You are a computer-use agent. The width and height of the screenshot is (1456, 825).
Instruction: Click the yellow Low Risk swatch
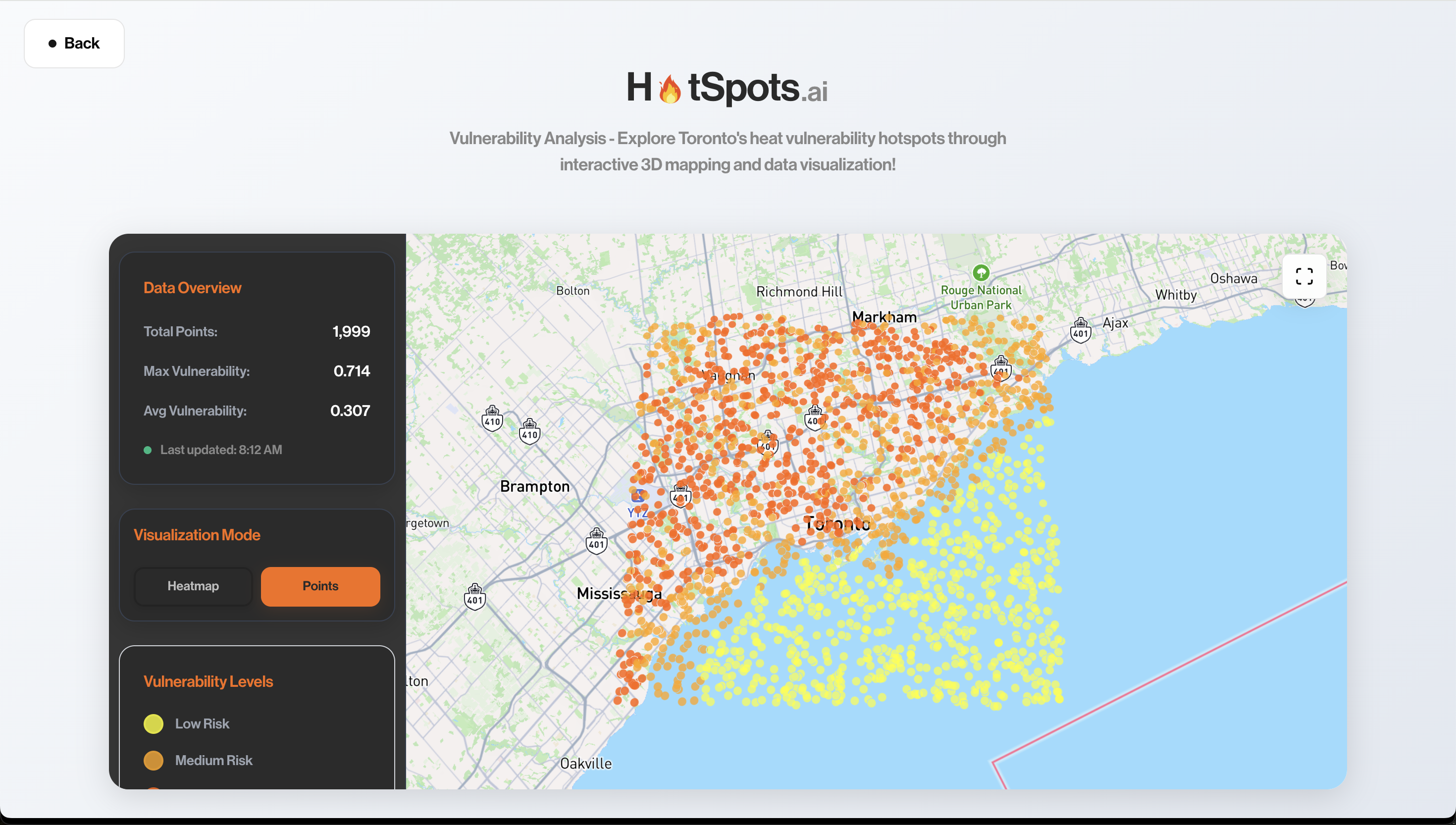pyautogui.click(x=153, y=723)
